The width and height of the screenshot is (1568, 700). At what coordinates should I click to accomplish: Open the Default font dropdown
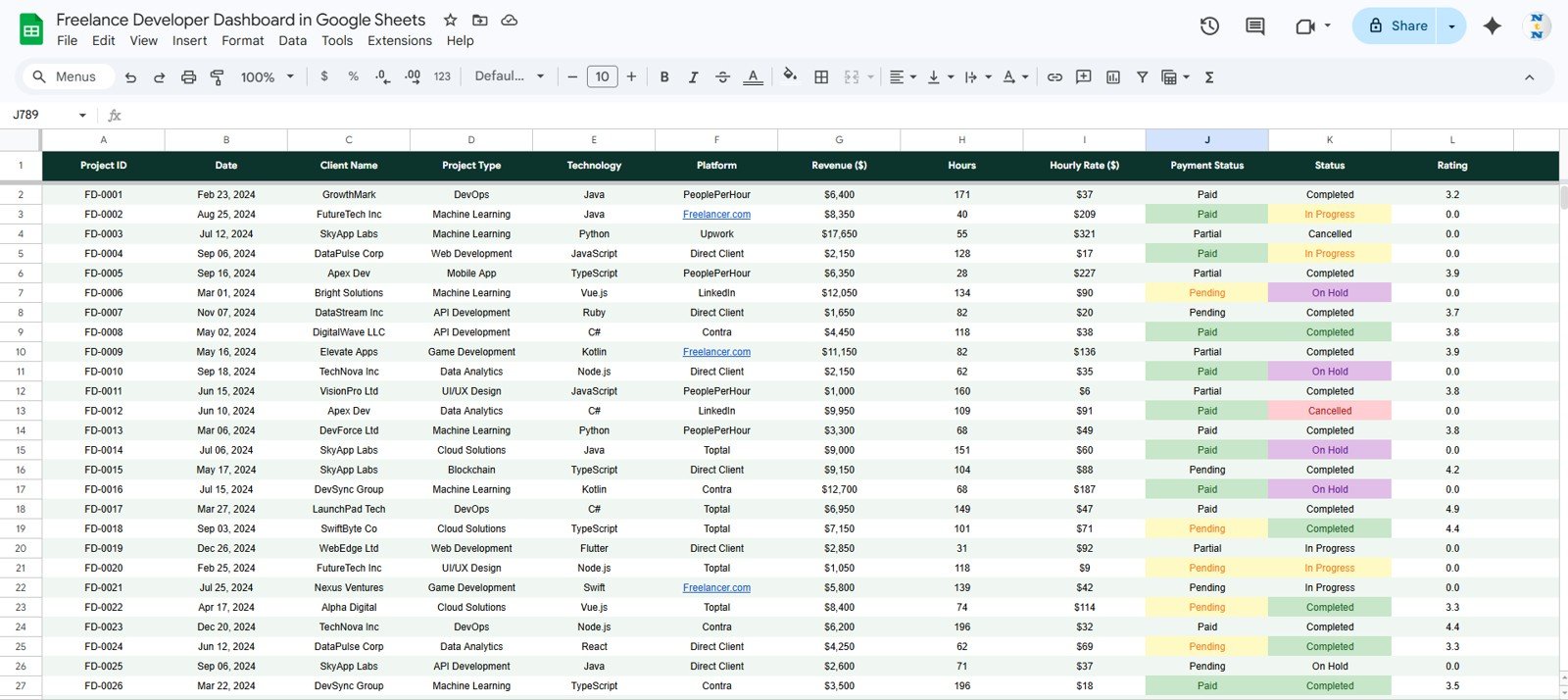510,76
